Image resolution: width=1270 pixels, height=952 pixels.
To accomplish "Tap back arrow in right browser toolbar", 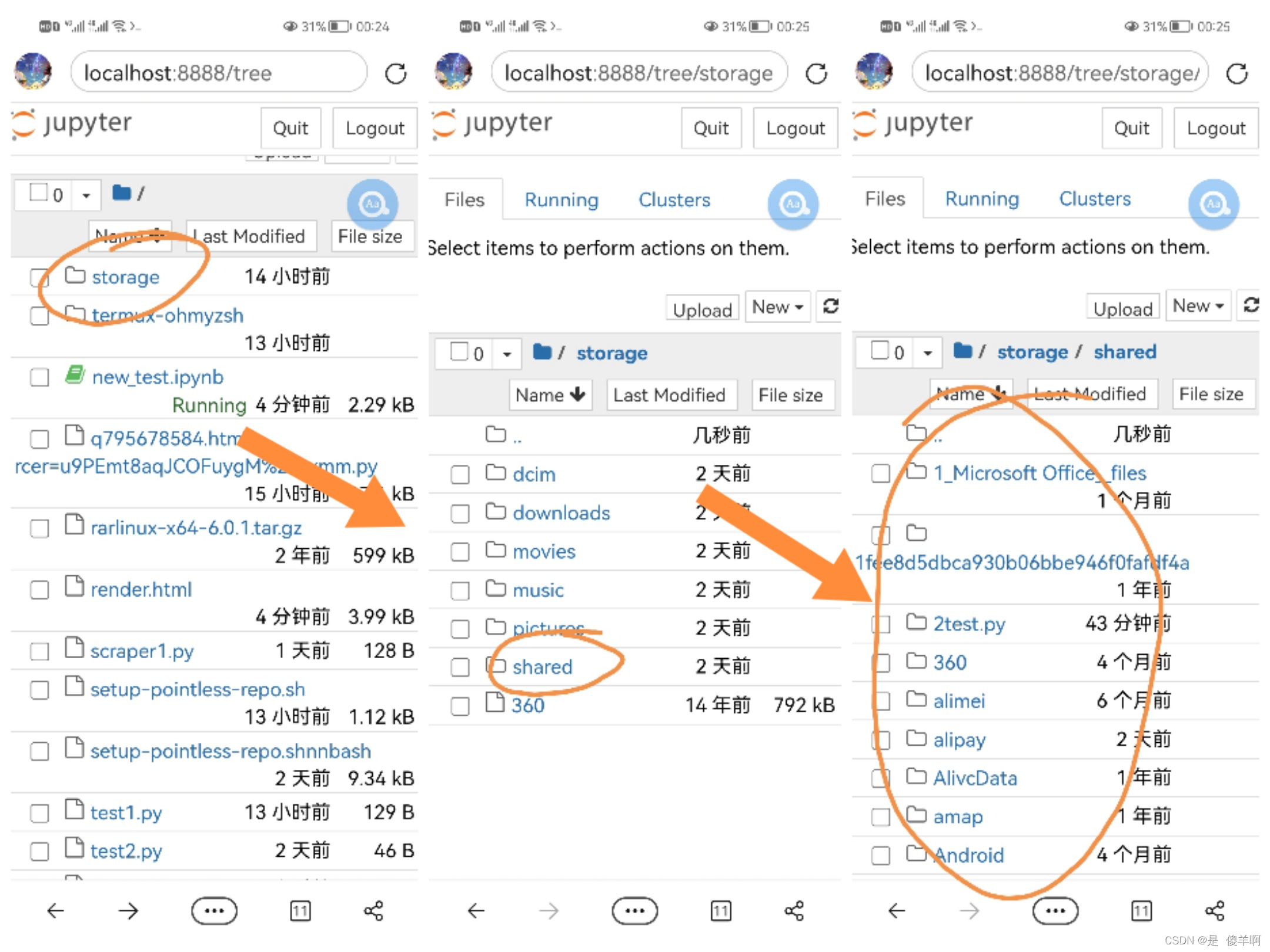I will point(897,911).
